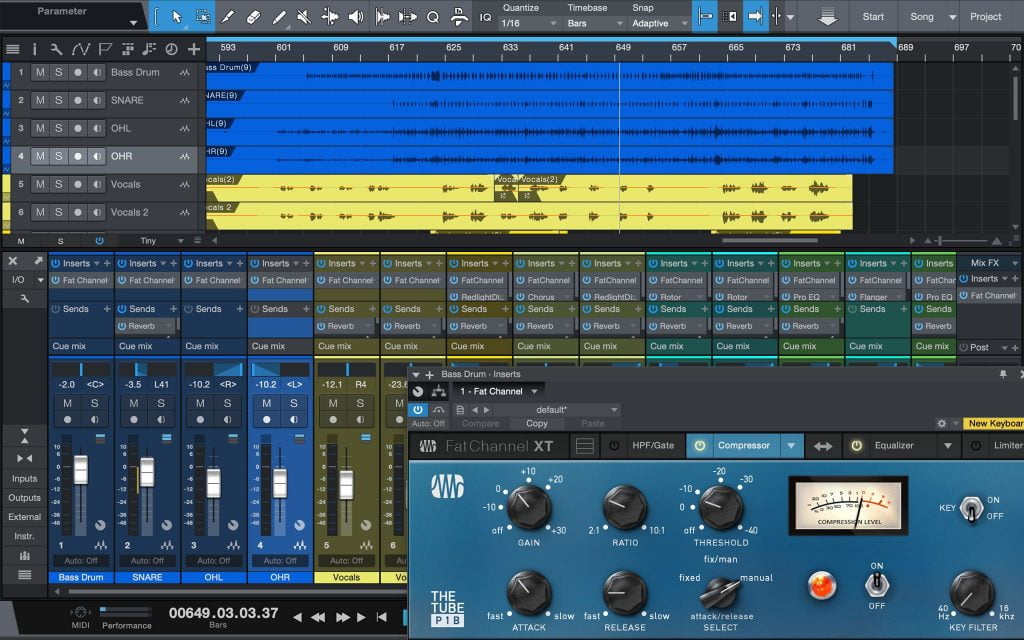Open the Snap Adaptive dropdown

click(660, 24)
